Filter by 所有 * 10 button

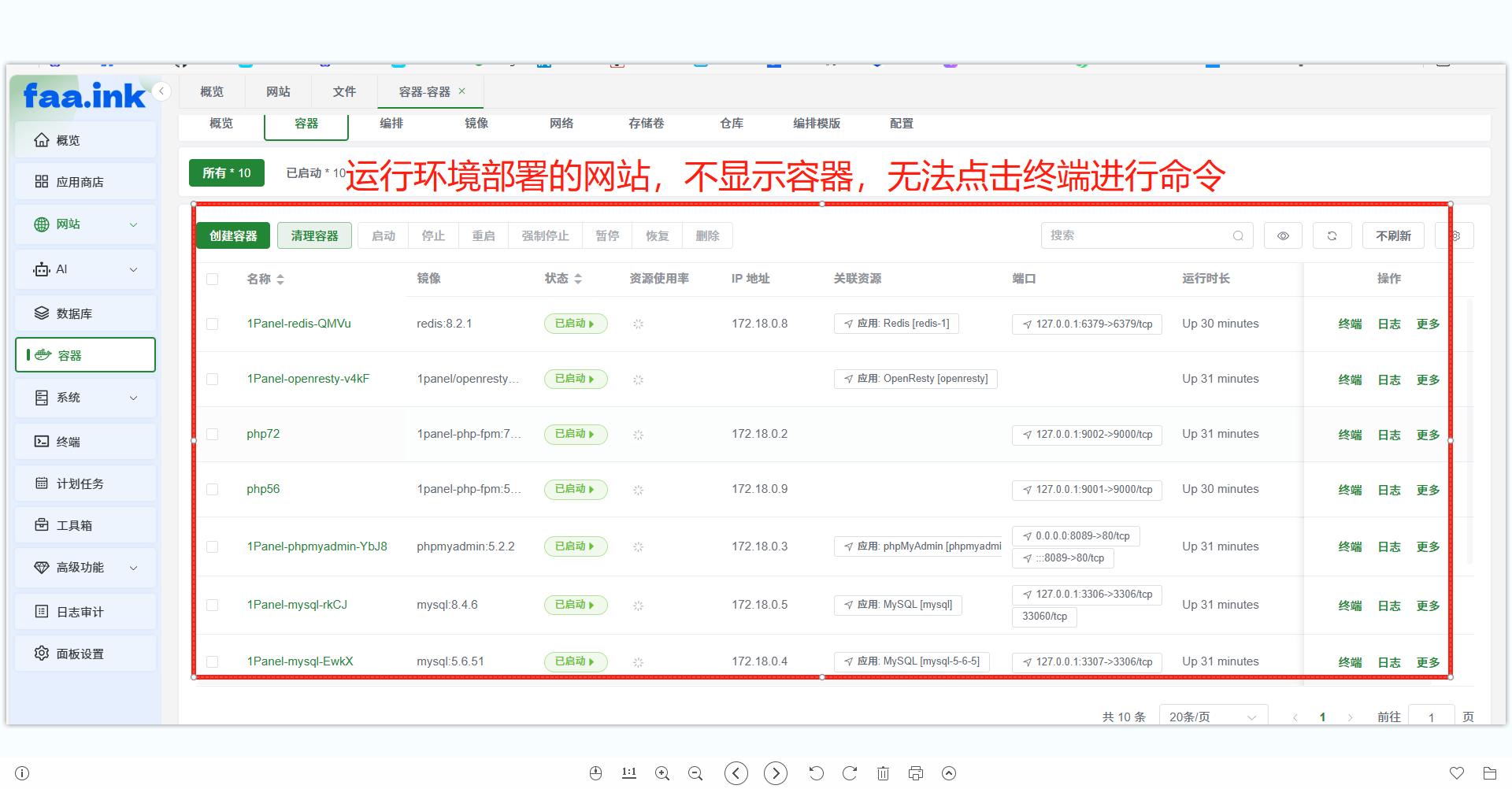click(x=227, y=173)
